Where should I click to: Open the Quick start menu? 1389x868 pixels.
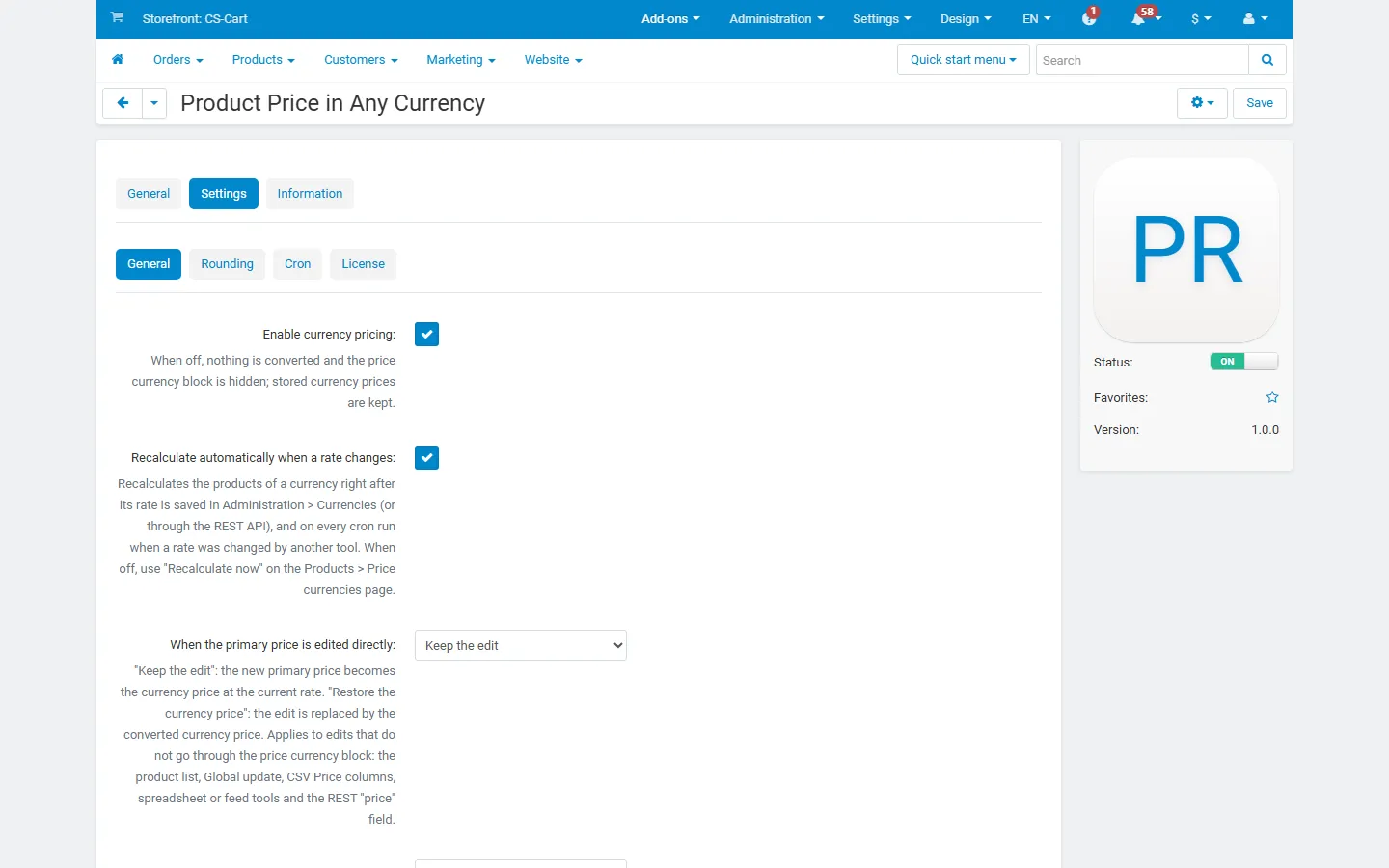[964, 60]
